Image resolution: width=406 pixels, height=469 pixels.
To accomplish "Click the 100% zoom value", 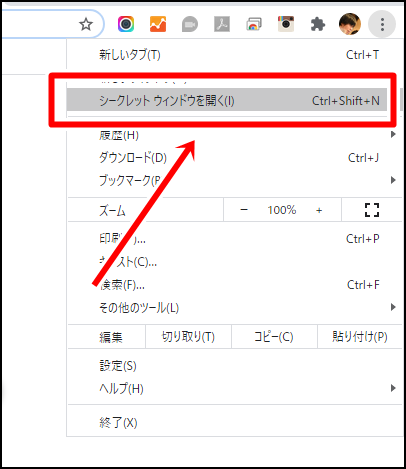I will coord(282,210).
